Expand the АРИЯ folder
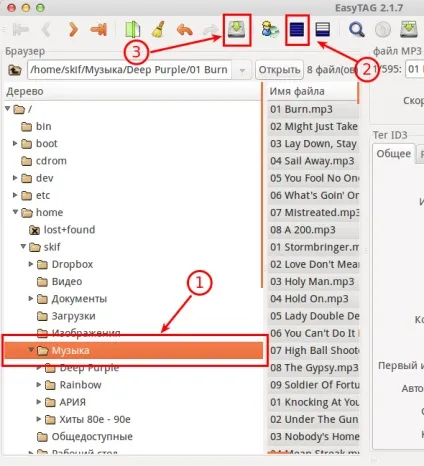 39,402
